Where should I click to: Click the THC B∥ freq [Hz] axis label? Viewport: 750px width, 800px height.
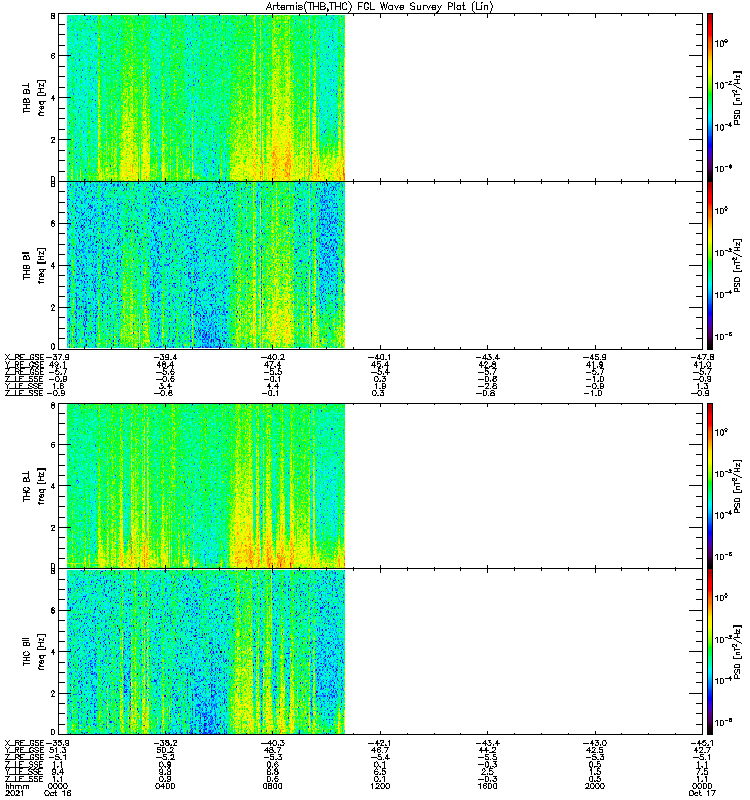point(34,652)
